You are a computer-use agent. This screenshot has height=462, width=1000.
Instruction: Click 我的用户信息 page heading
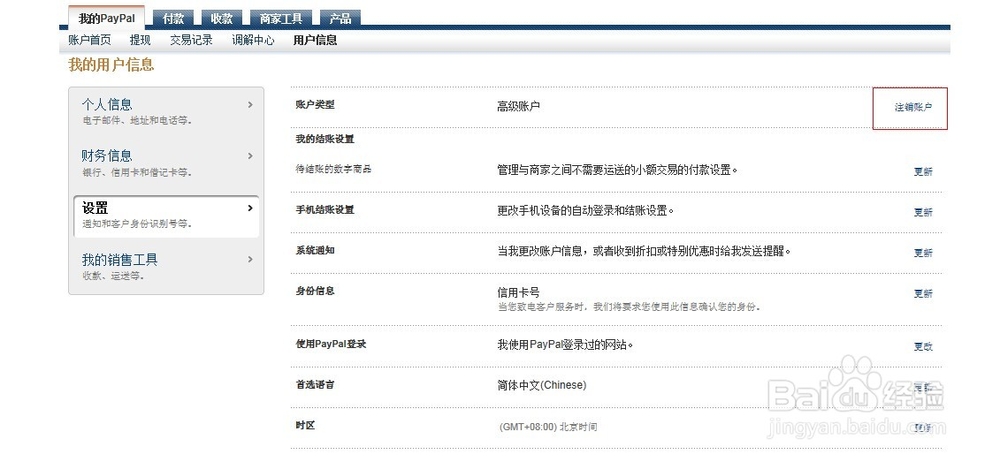coord(111,65)
